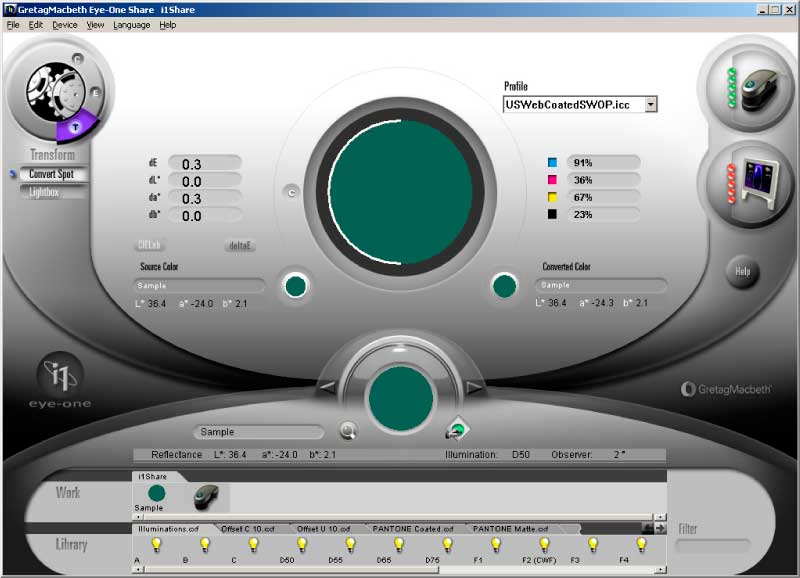Select illuminant F3 bulb
The width and height of the screenshot is (800, 578).
pyautogui.click(x=592, y=545)
